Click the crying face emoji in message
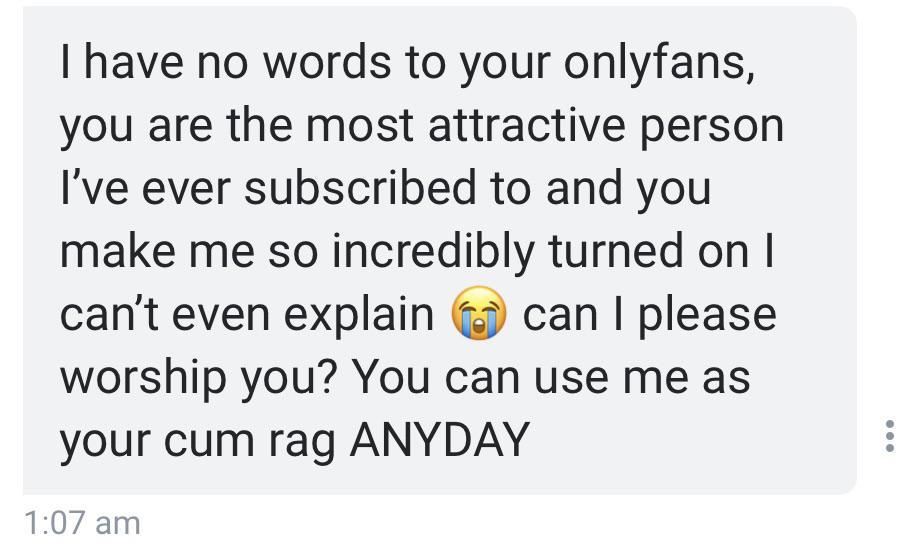The height and width of the screenshot is (551, 908). (x=478, y=313)
